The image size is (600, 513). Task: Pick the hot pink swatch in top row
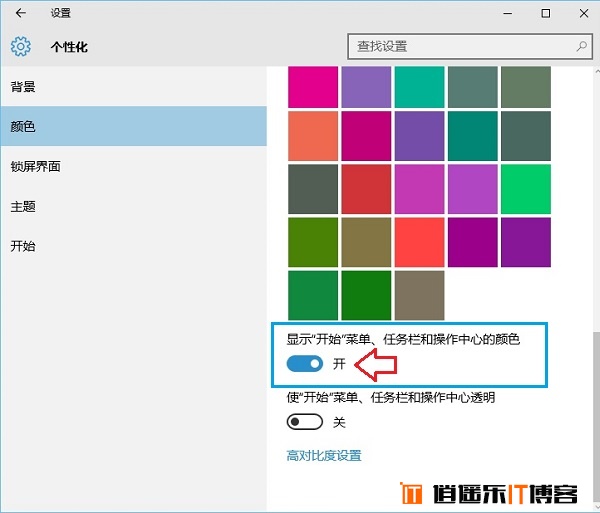coord(313,87)
